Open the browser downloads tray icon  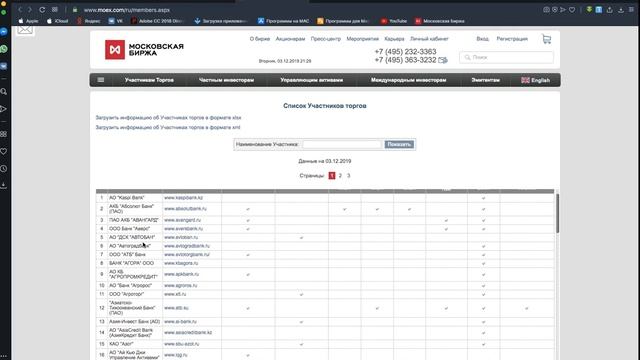(620, 10)
